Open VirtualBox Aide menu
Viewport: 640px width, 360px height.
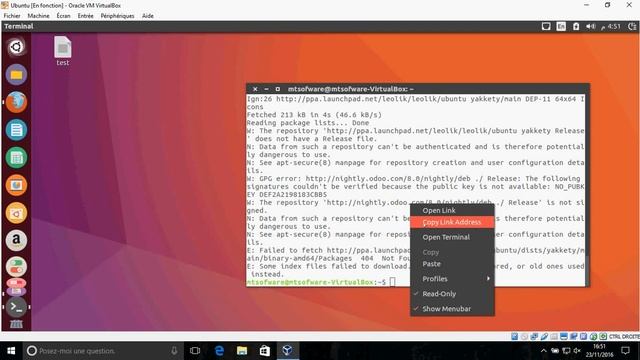pos(148,16)
